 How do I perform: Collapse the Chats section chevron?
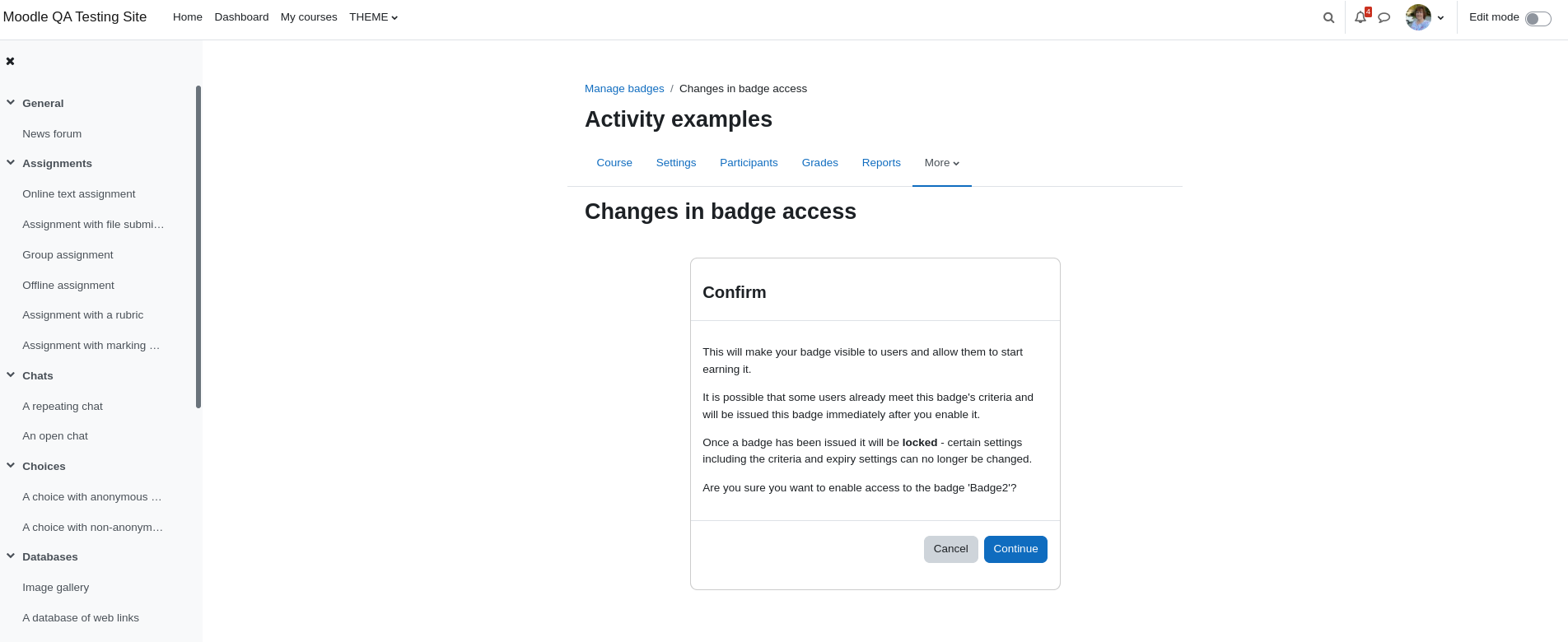tap(11, 375)
